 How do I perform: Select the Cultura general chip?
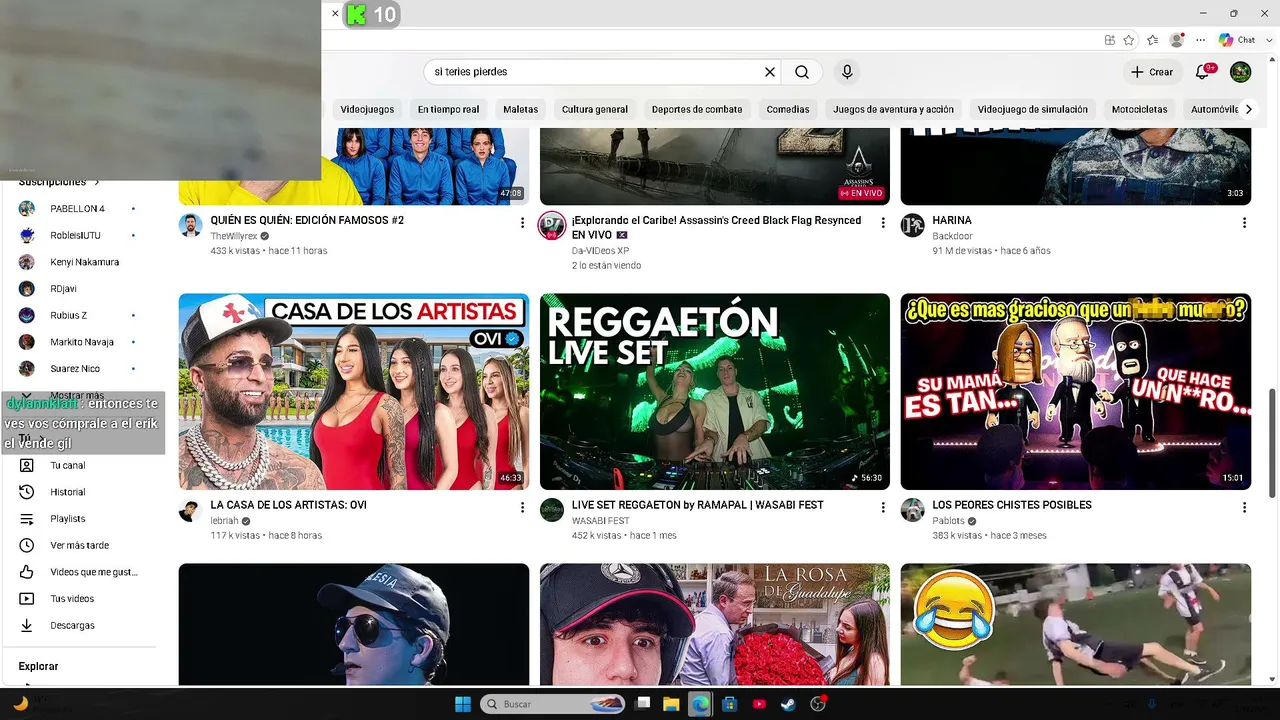(595, 109)
